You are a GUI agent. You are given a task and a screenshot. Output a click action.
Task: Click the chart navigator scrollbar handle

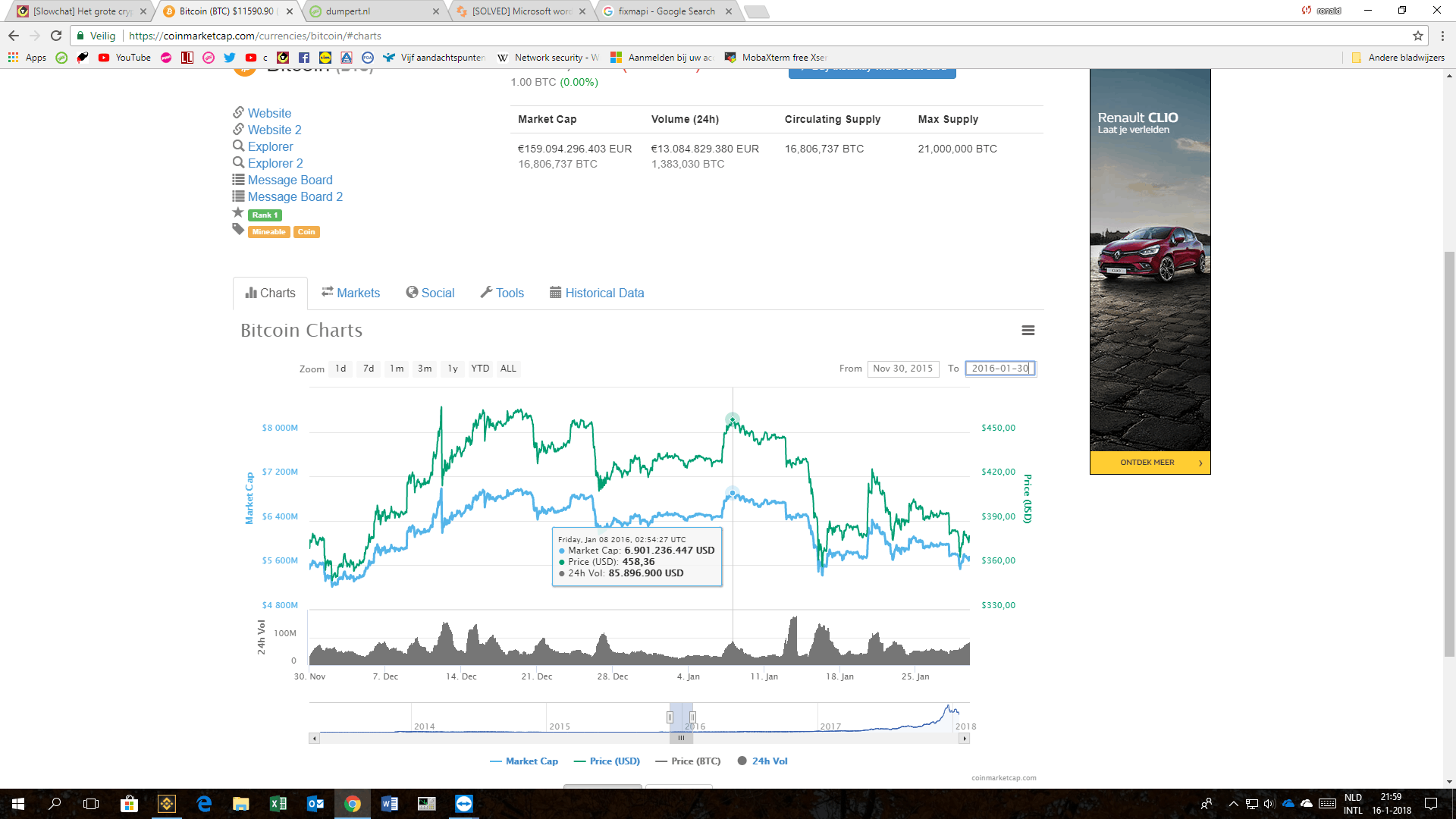point(681,738)
